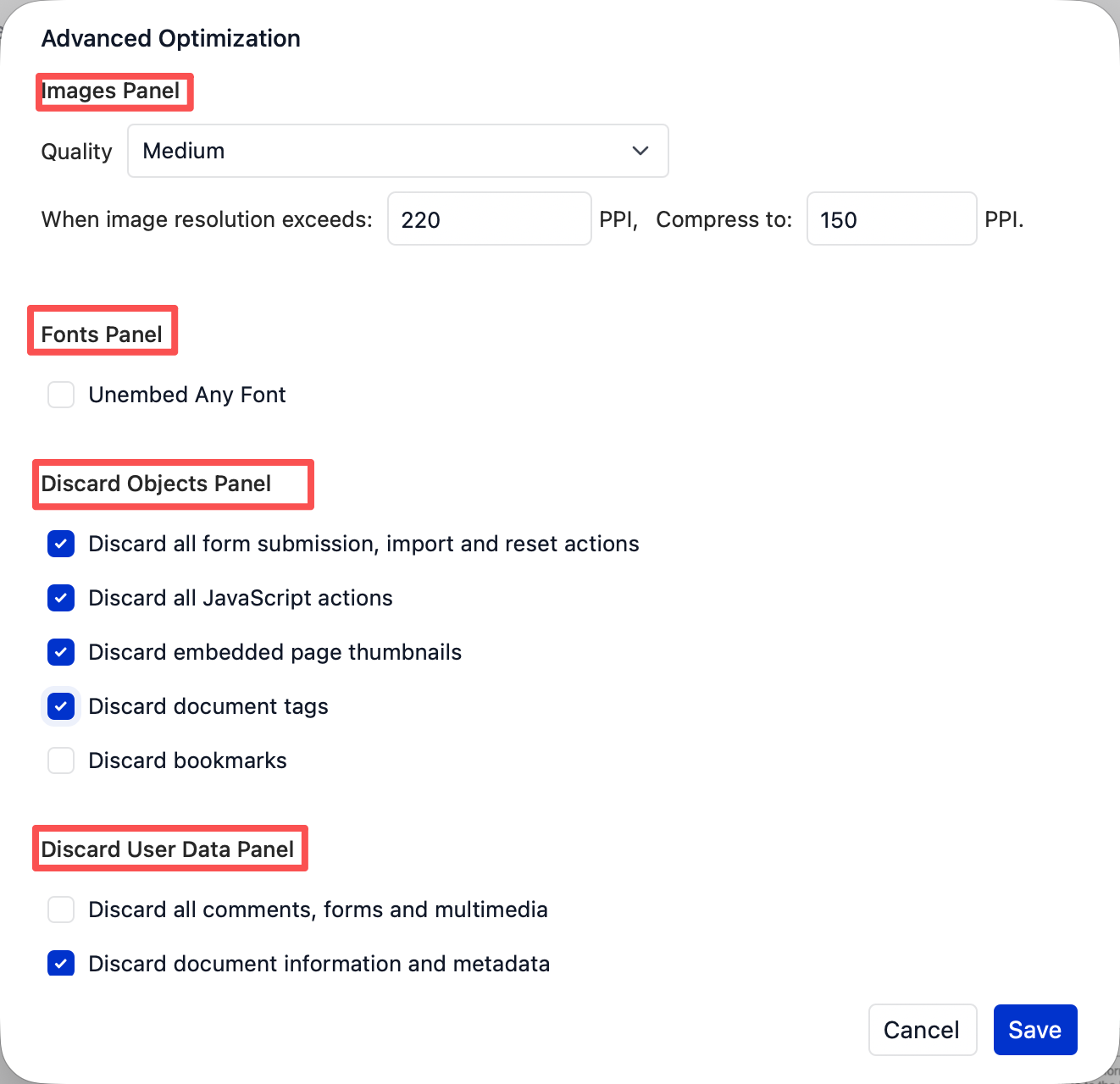Save the advanced optimization settings

[x=1034, y=1030]
